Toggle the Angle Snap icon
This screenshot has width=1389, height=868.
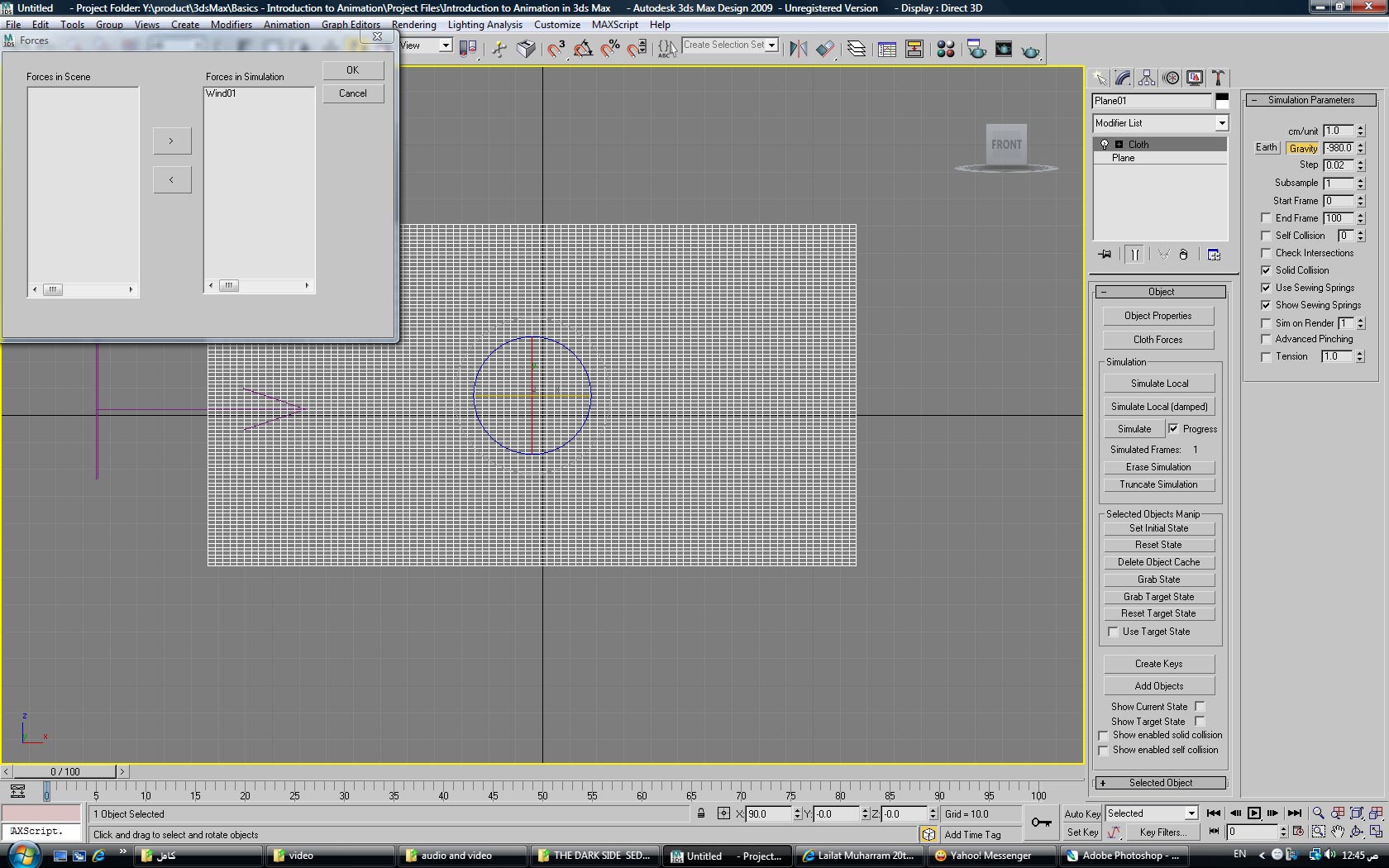coord(583,49)
